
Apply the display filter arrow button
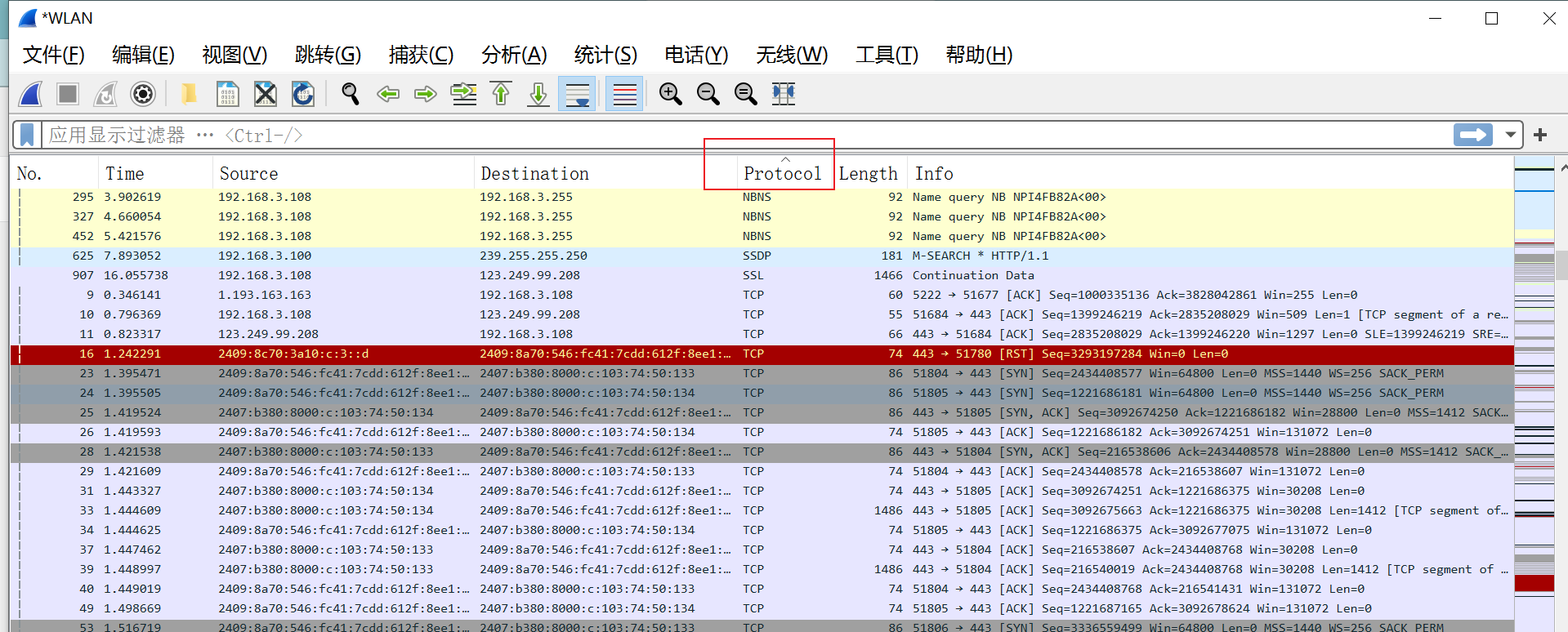coord(1473,135)
